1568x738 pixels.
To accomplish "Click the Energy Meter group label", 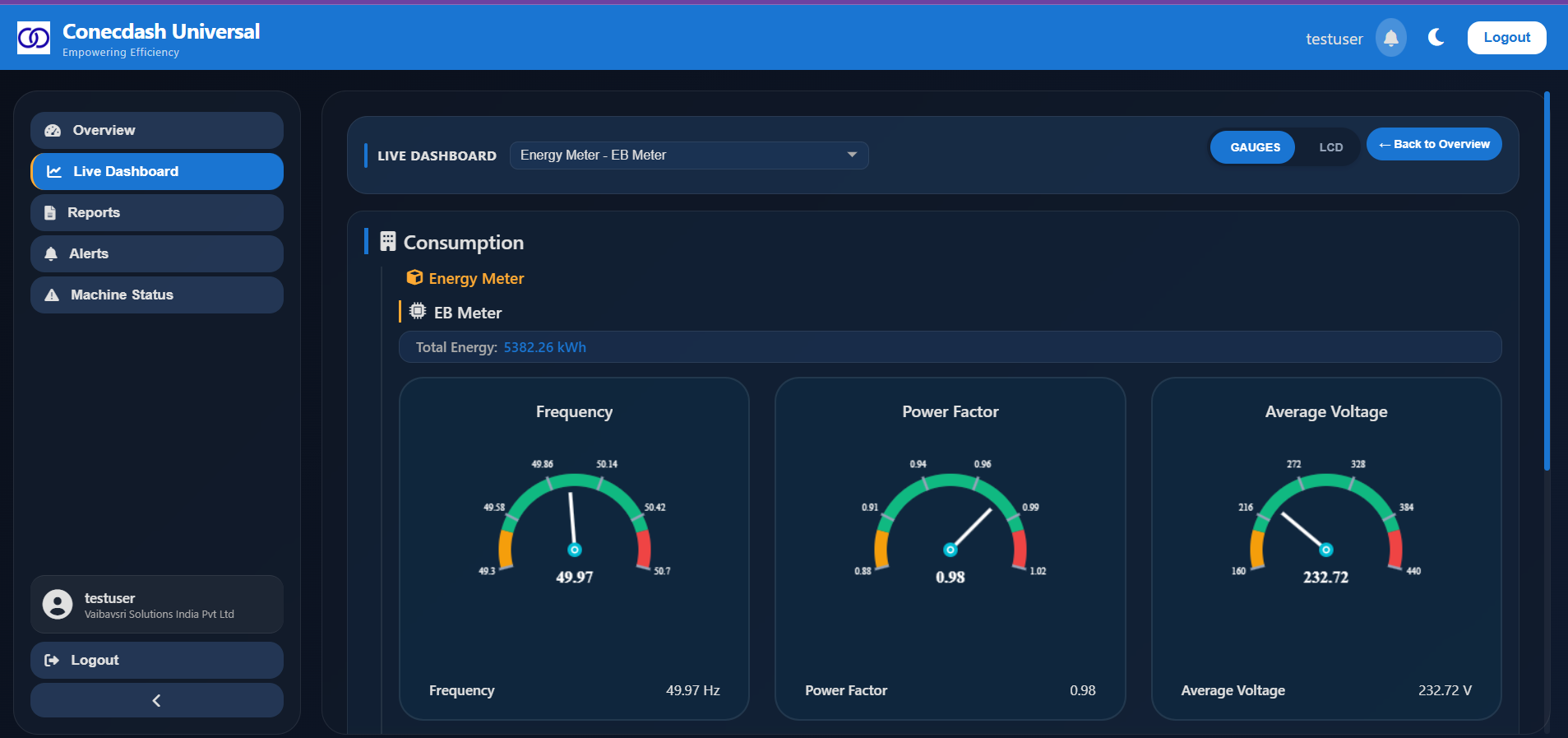I will [476, 278].
